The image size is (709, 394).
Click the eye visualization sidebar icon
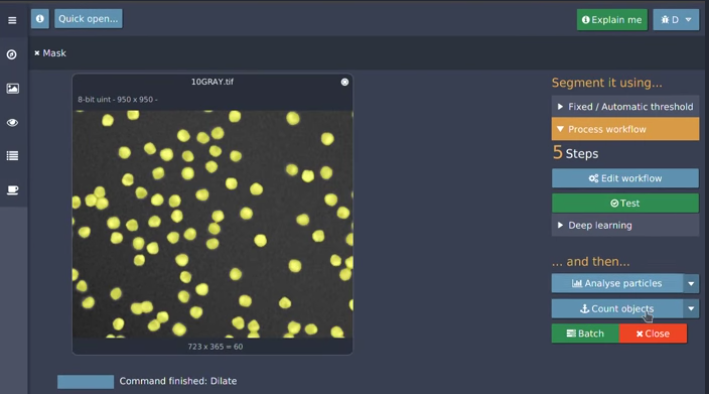pyautogui.click(x=12, y=123)
